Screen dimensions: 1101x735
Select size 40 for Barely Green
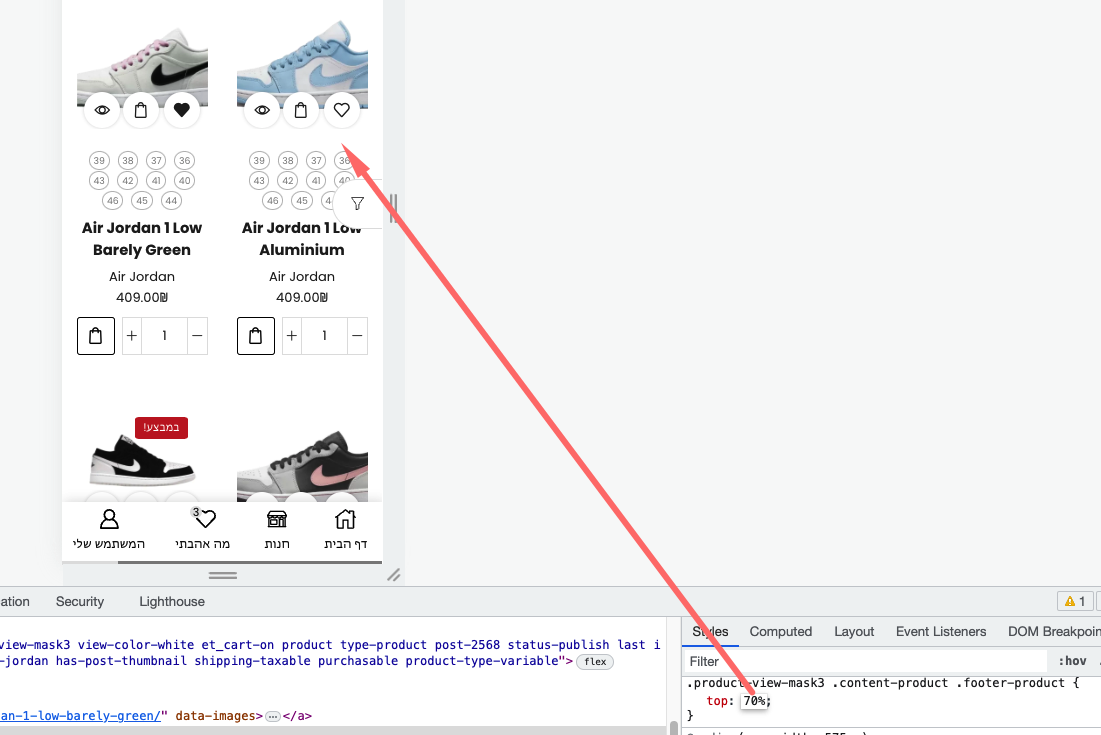pyautogui.click(x=185, y=181)
